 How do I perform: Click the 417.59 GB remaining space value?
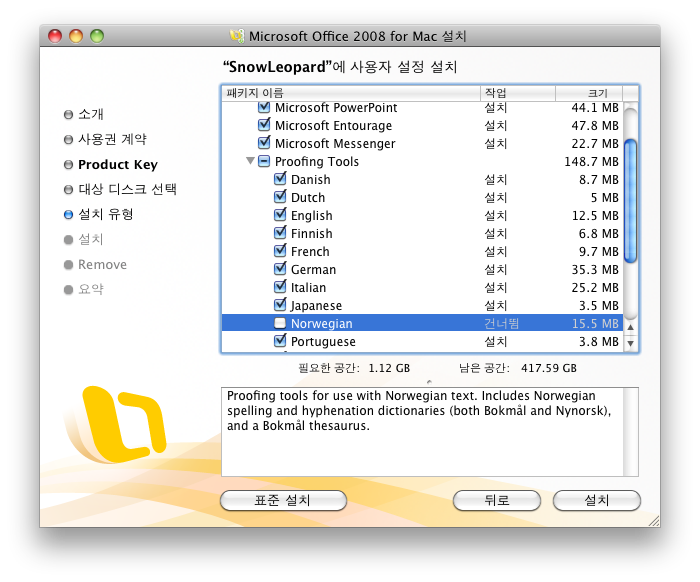pyautogui.click(x=549, y=368)
